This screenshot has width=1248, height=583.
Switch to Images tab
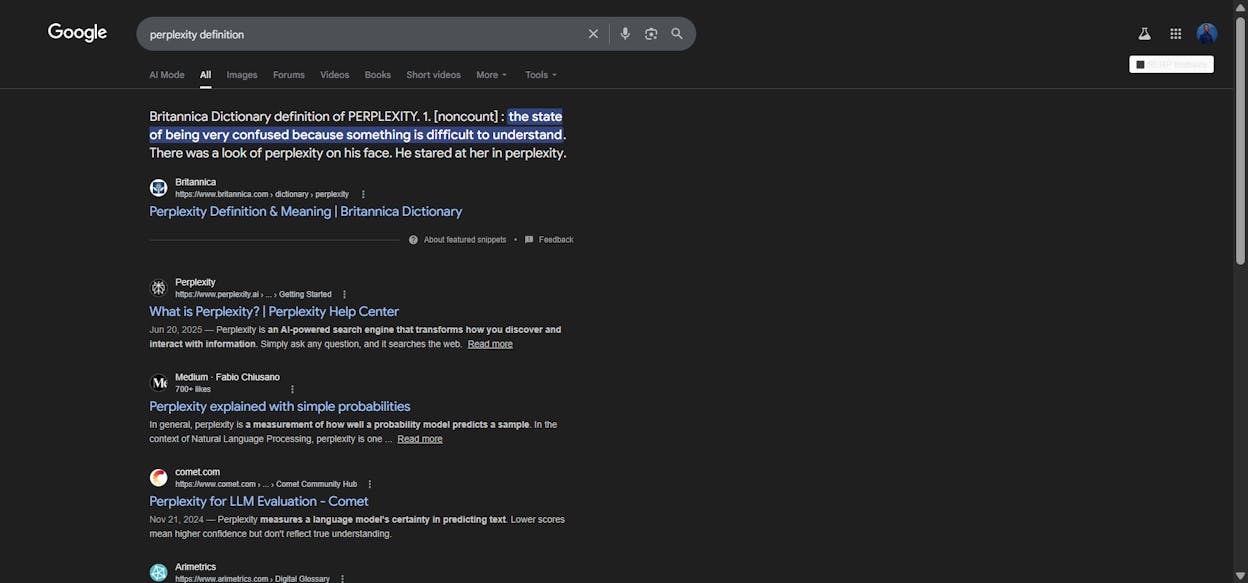pos(242,75)
